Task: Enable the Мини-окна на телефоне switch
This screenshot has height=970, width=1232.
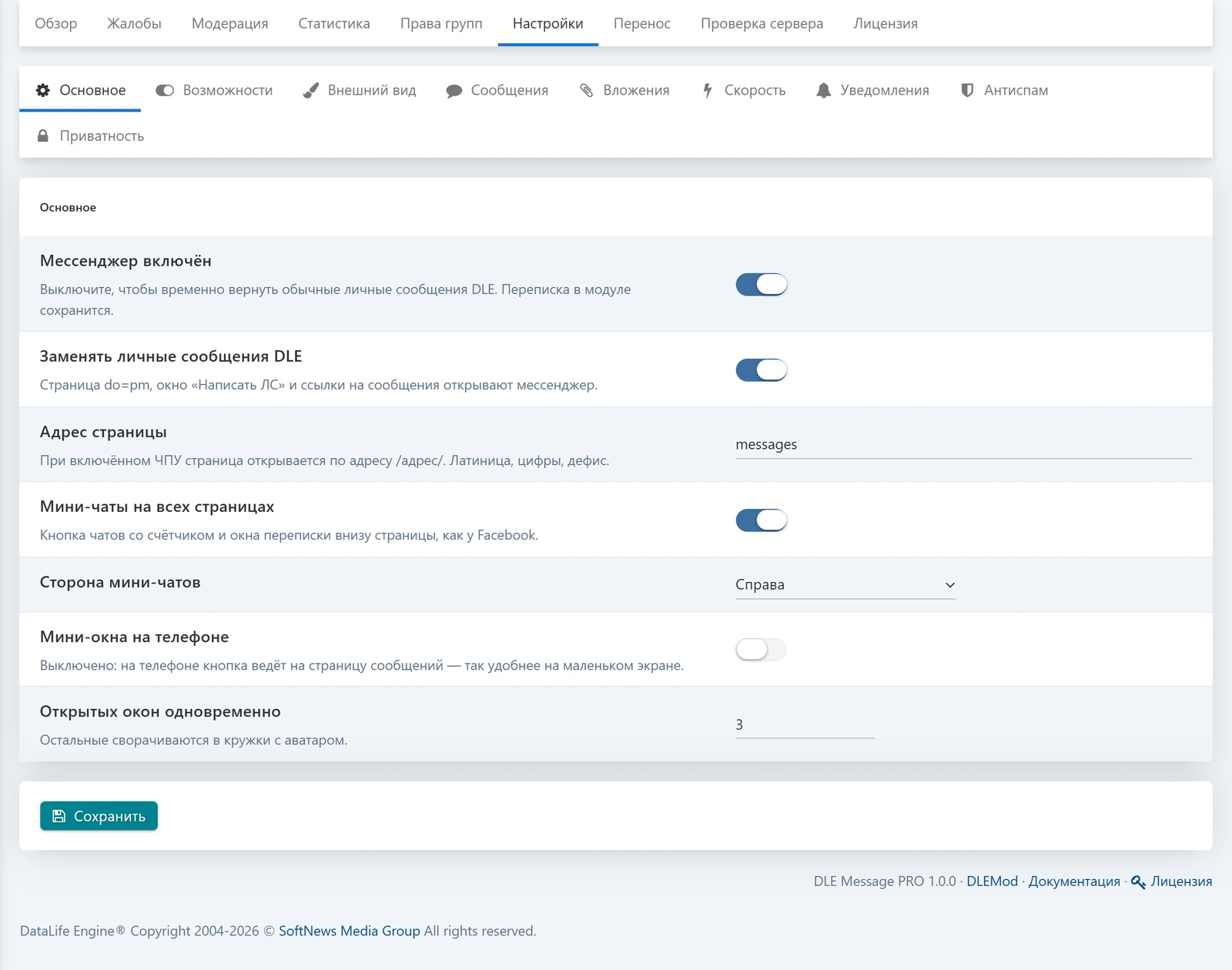Action: point(761,650)
